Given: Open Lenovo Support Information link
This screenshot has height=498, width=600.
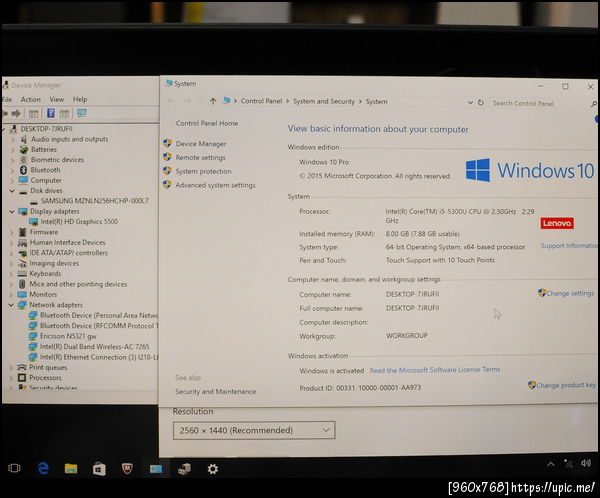Looking at the screenshot, I should [569, 245].
